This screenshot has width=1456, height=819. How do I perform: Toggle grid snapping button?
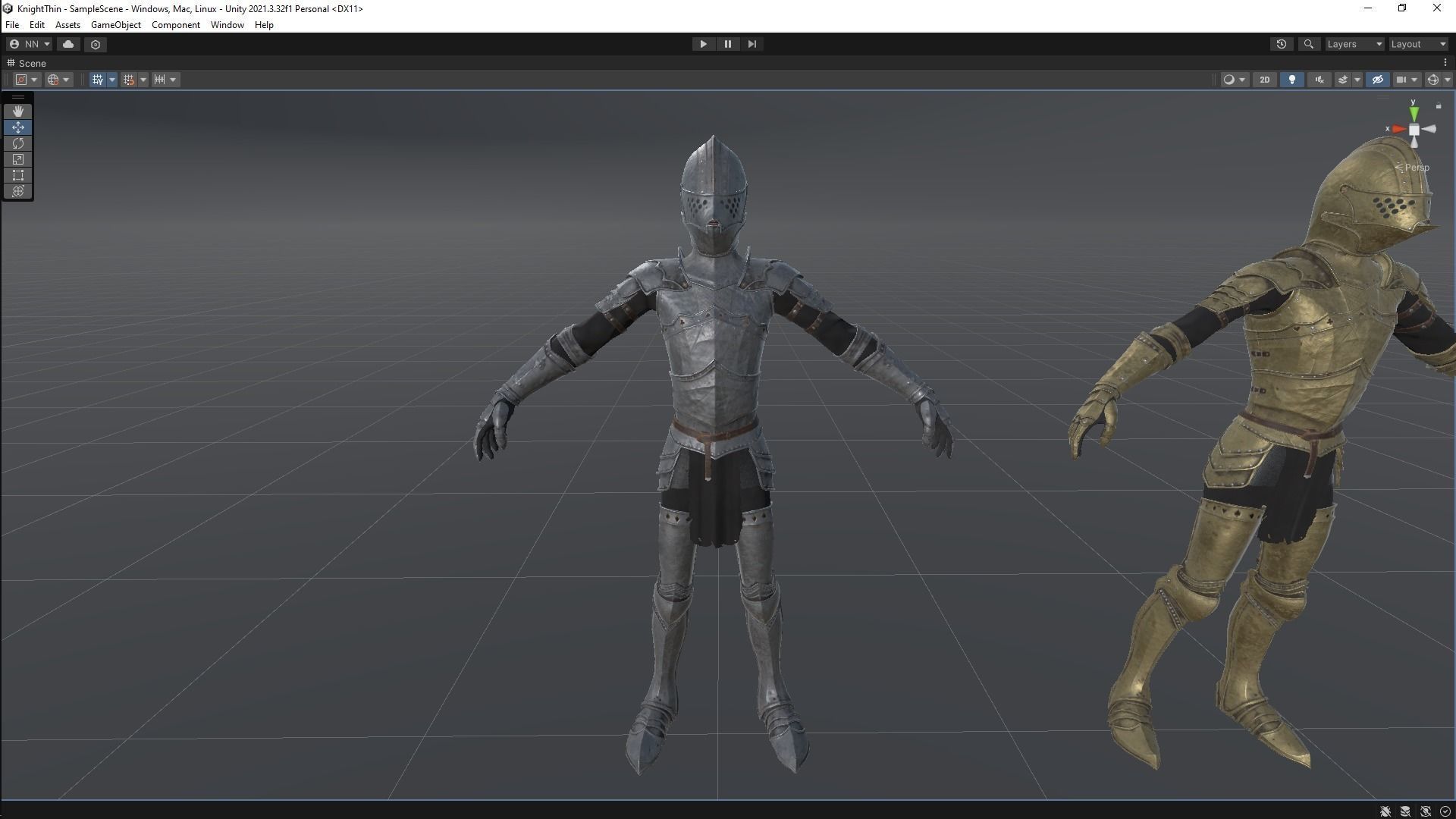(x=129, y=80)
